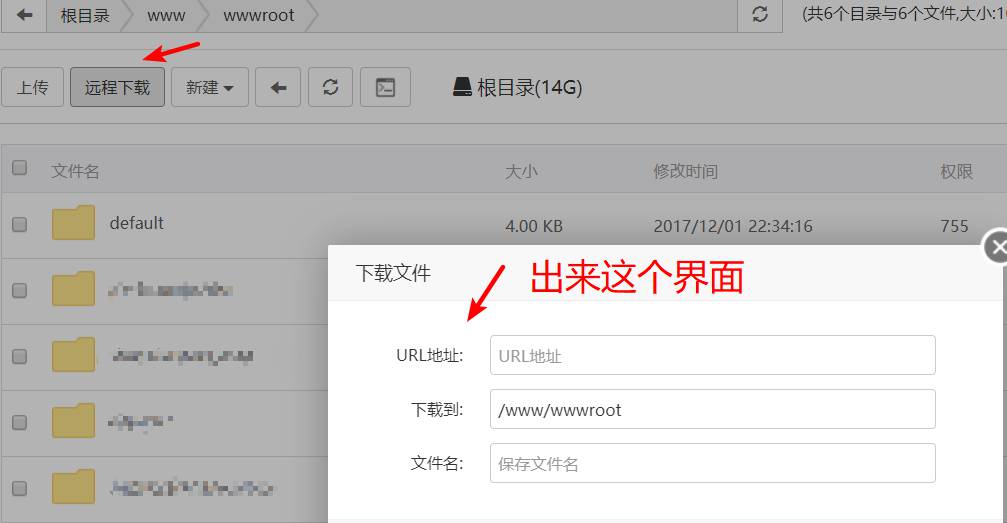Image resolution: width=1007 pixels, height=523 pixels.
Task: Click the 远程下载 button
Action: coord(118,87)
